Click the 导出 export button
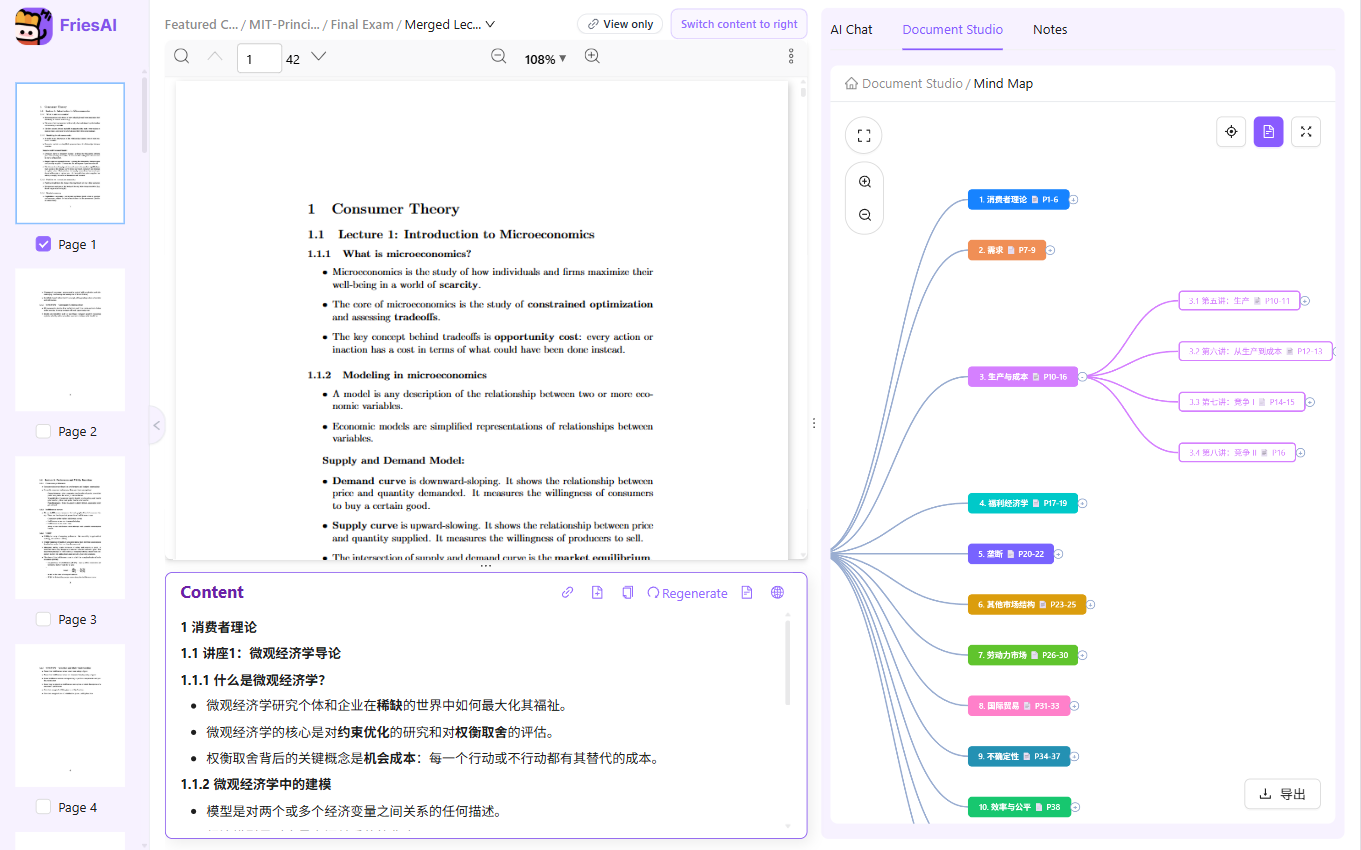This screenshot has width=1361, height=850. point(1282,794)
